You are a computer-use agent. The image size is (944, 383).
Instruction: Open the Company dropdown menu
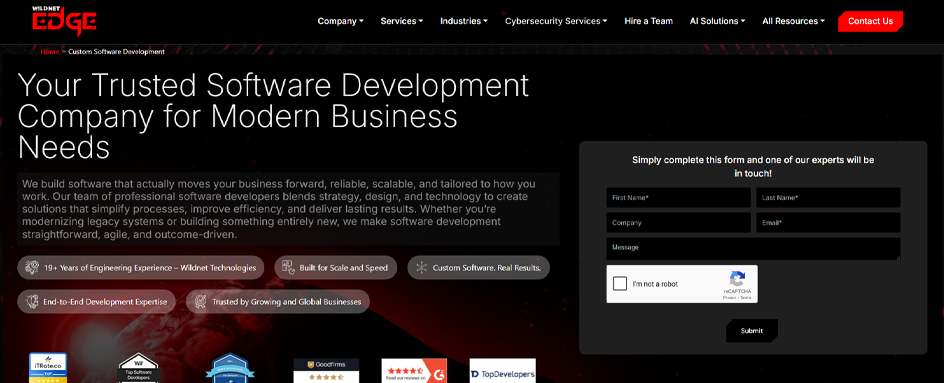point(340,21)
